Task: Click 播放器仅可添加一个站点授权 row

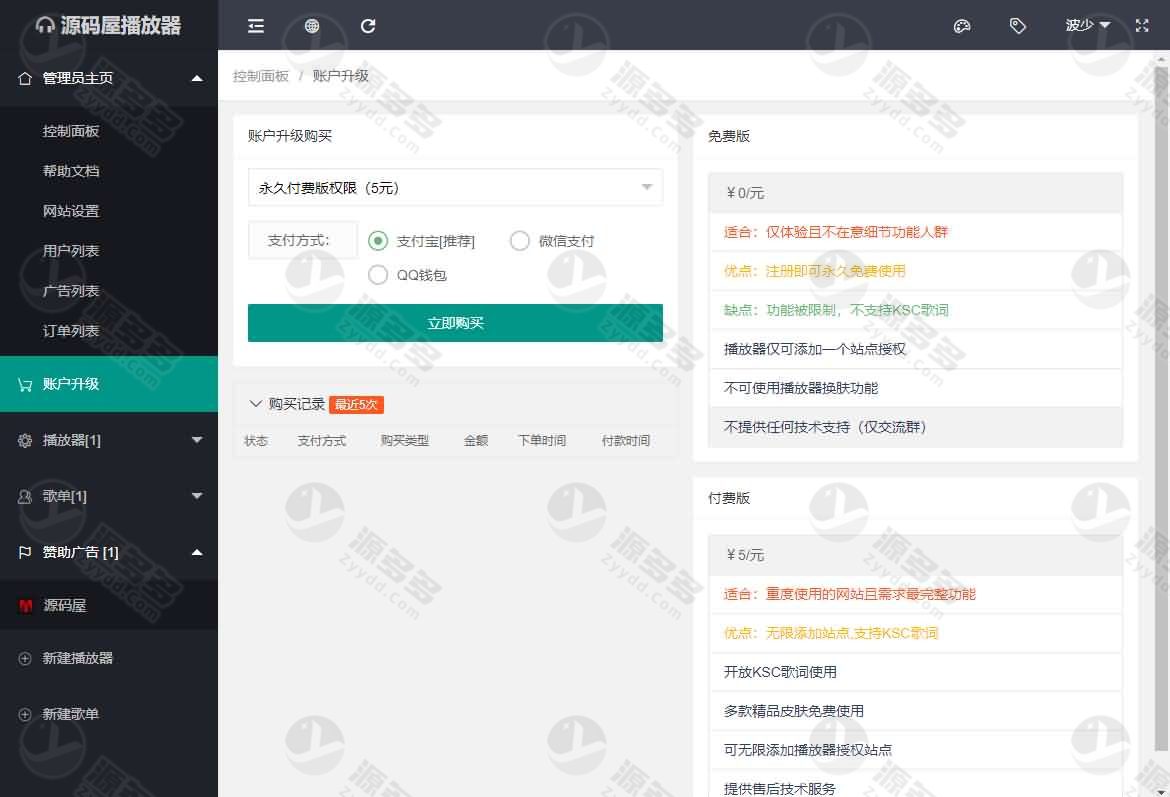Action: (x=915, y=349)
